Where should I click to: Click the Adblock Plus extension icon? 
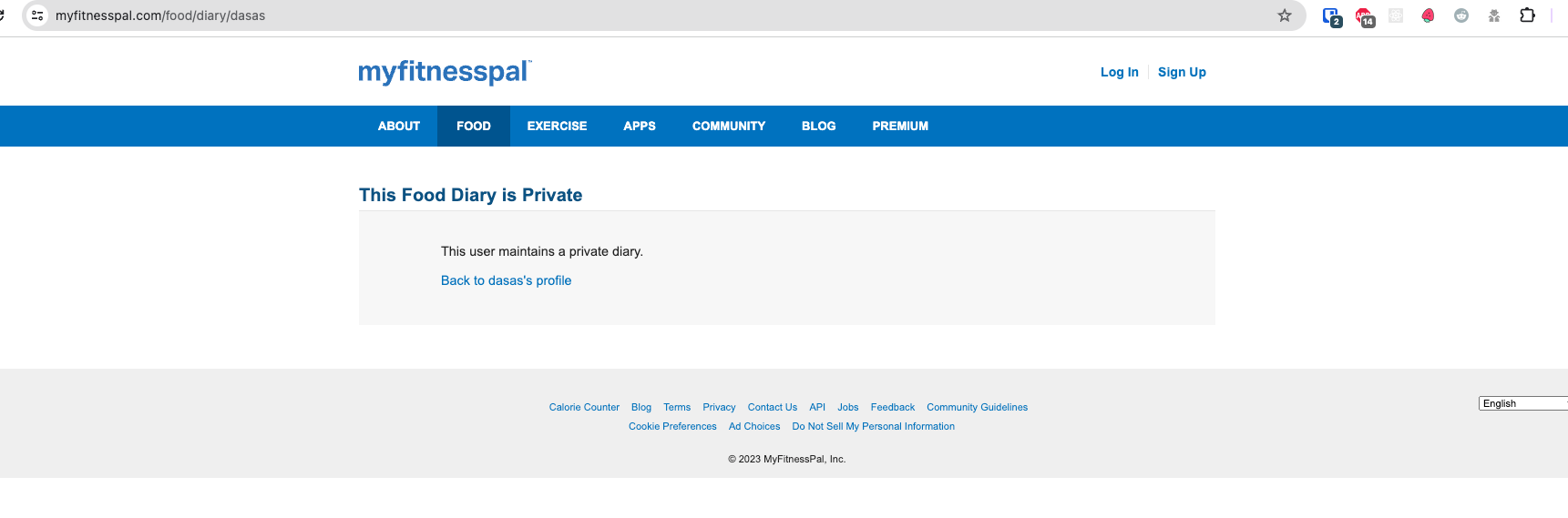pos(1364,15)
